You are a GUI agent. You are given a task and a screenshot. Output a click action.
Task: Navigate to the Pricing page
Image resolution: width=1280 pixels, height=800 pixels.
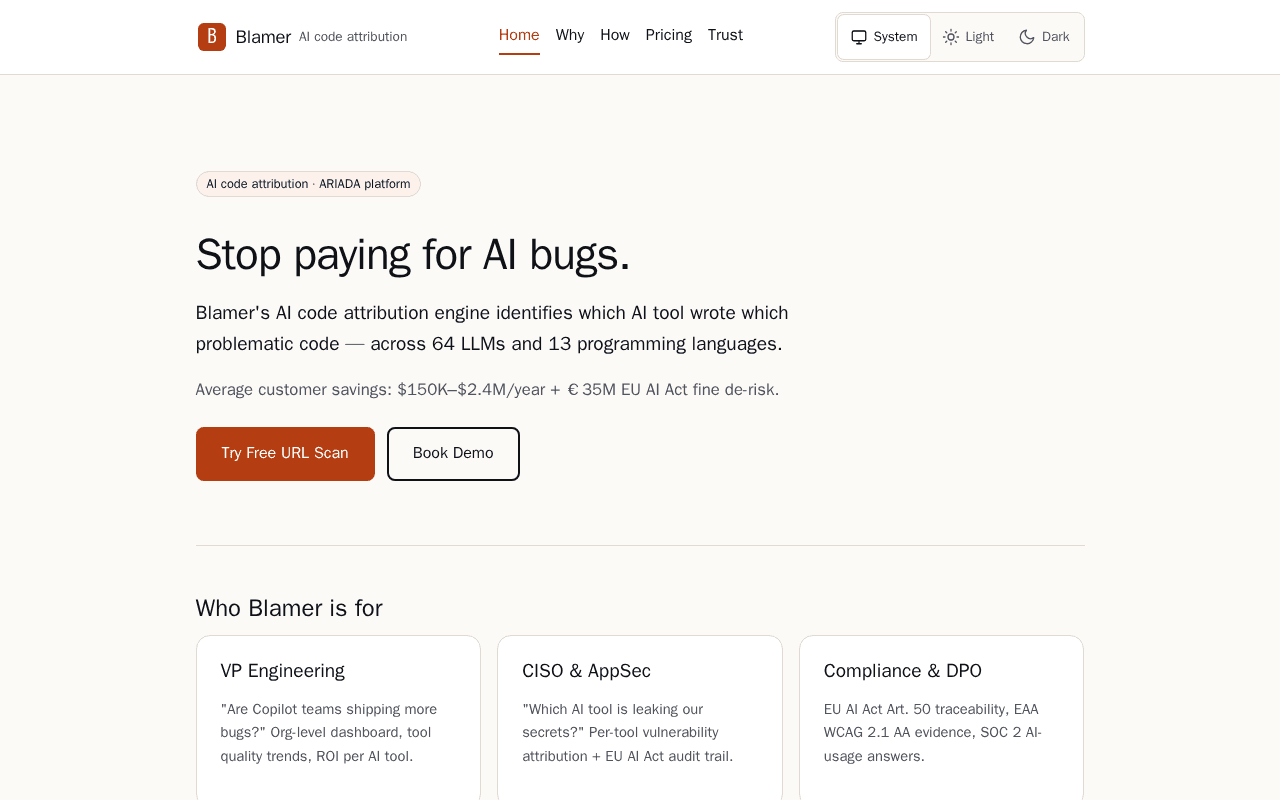pyautogui.click(x=669, y=35)
